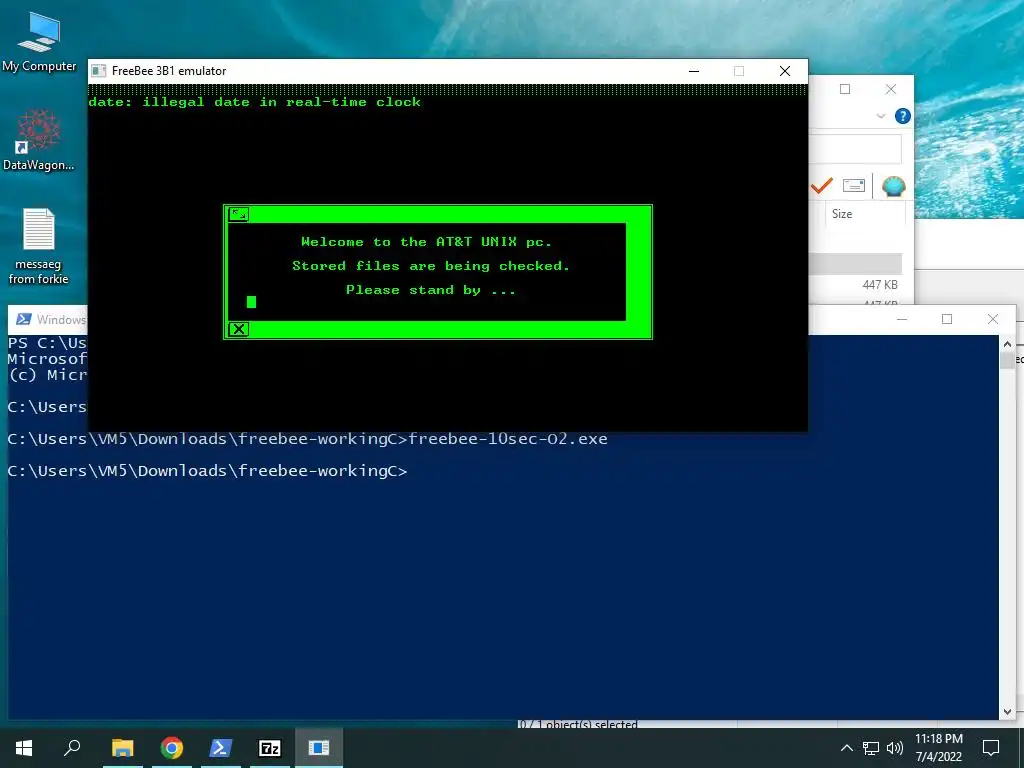Click the resize icon on the green UNIX dialog

[239, 214]
